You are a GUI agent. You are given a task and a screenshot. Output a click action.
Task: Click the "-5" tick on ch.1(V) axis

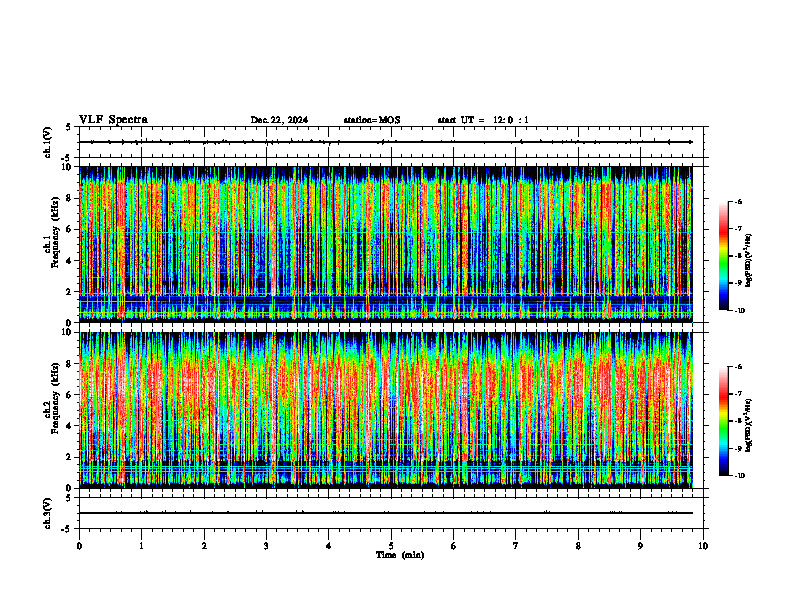point(68,158)
